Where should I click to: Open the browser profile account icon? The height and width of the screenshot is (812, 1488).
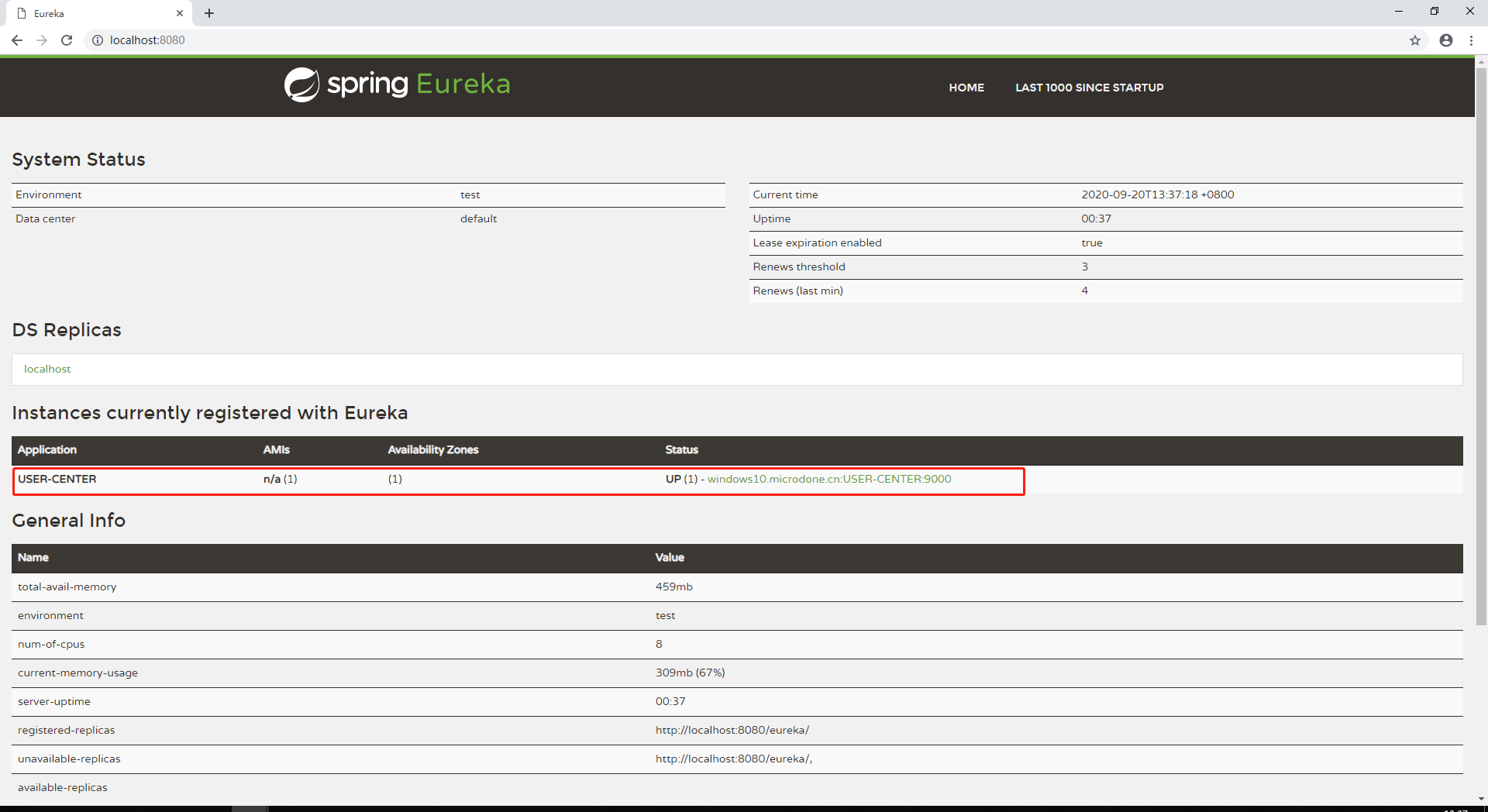[1446, 40]
